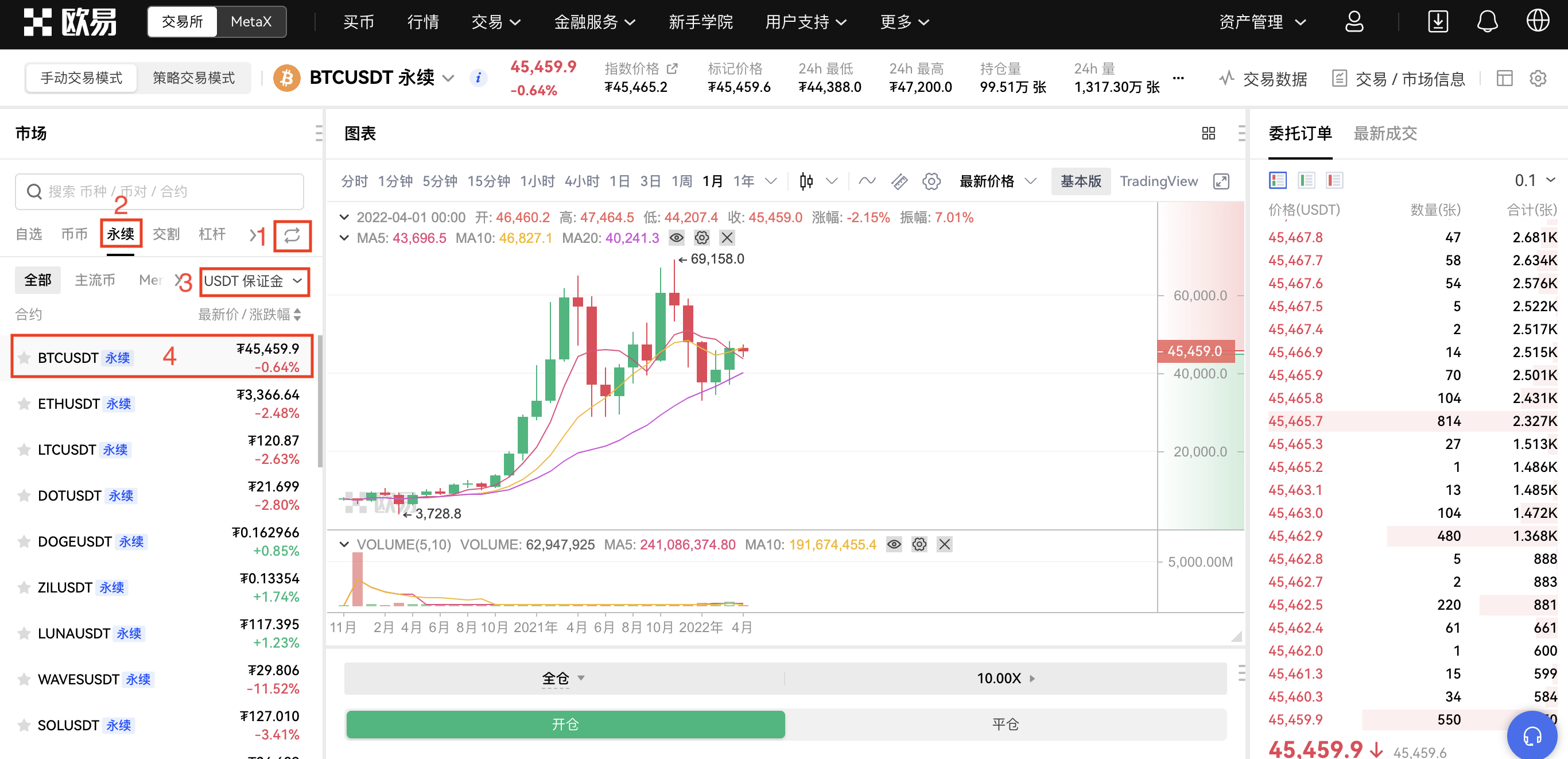Sort by 最新价 / 涨跌幅 column
The height and width of the screenshot is (759, 1568).
249,314
